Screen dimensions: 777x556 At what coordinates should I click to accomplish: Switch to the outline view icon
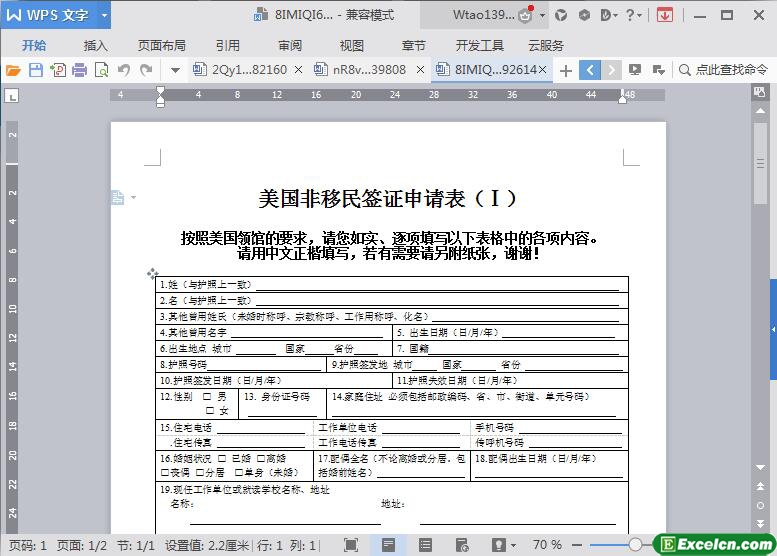(425, 545)
